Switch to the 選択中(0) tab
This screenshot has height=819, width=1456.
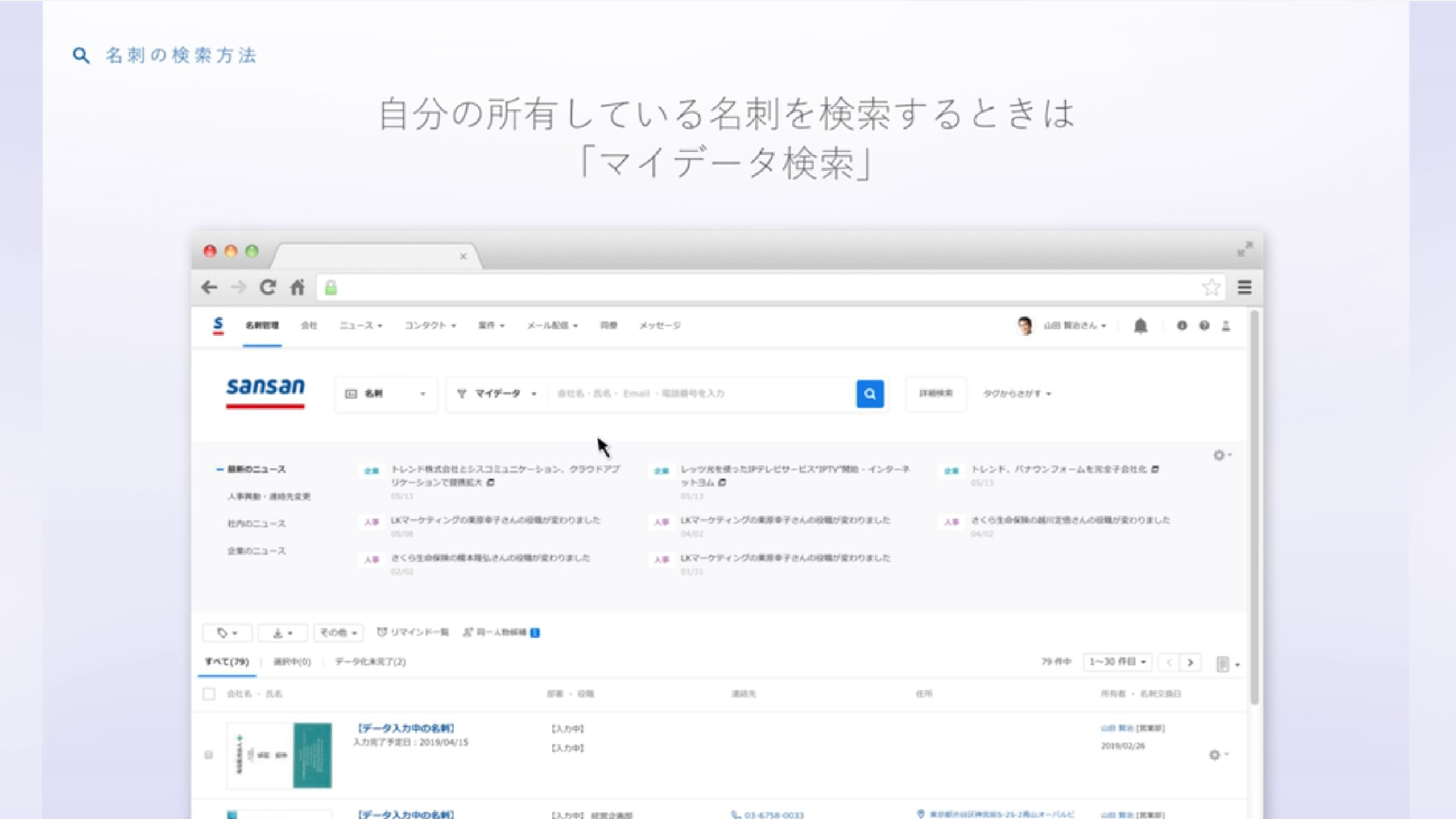[292, 662]
